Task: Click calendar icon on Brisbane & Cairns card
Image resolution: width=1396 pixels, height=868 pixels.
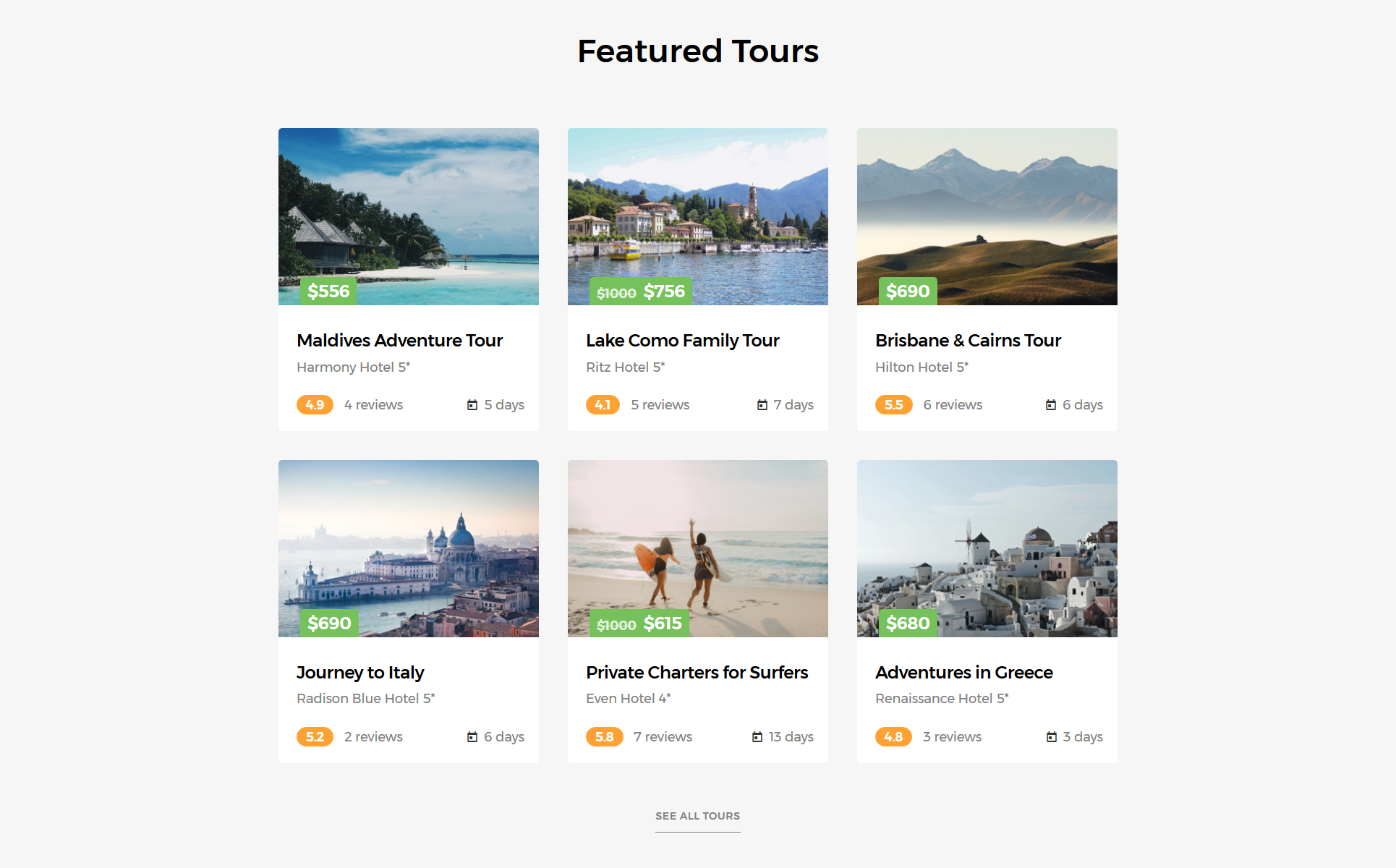Action: click(1051, 405)
